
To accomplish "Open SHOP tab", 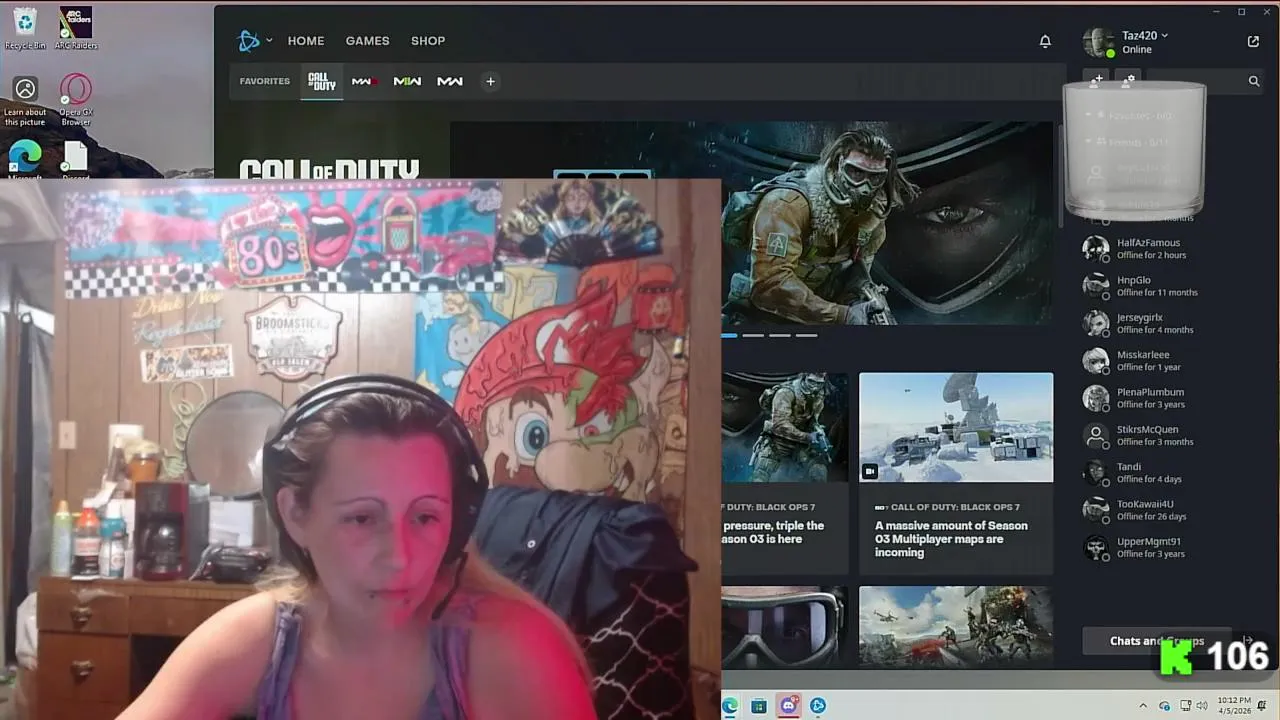I will tap(428, 41).
